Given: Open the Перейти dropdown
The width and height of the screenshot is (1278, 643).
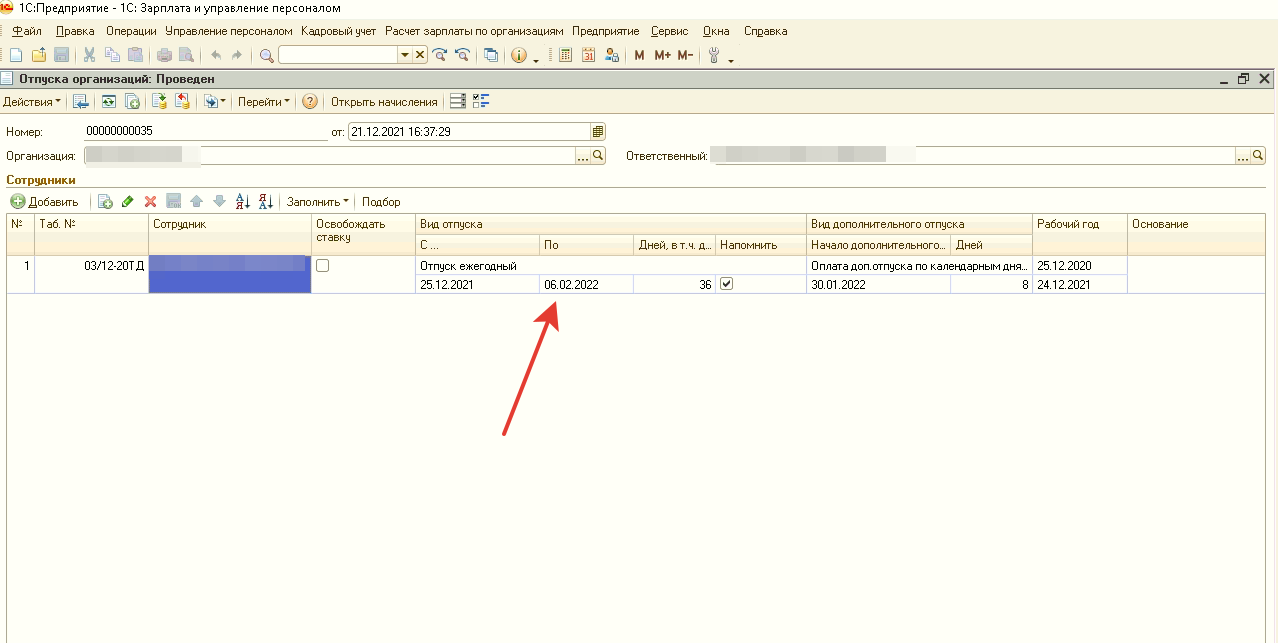Looking at the screenshot, I should 264,102.
